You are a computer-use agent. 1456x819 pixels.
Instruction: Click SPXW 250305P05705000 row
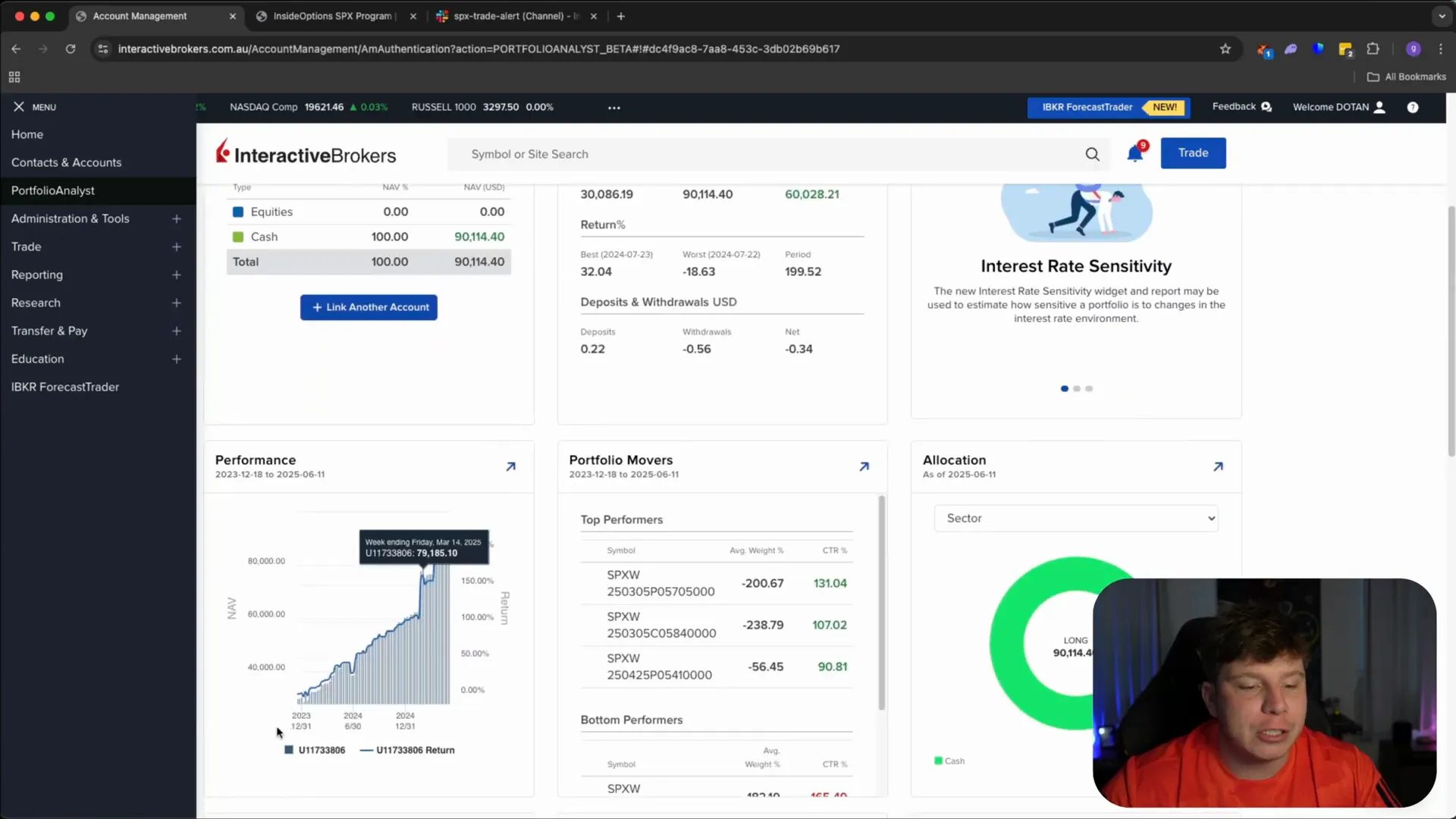point(716,583)
